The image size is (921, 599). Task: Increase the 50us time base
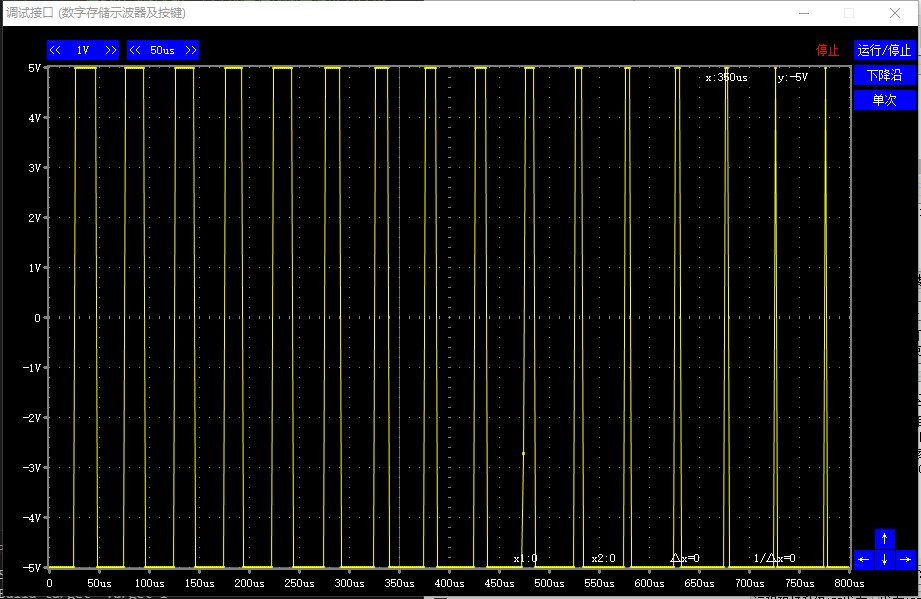190,50
